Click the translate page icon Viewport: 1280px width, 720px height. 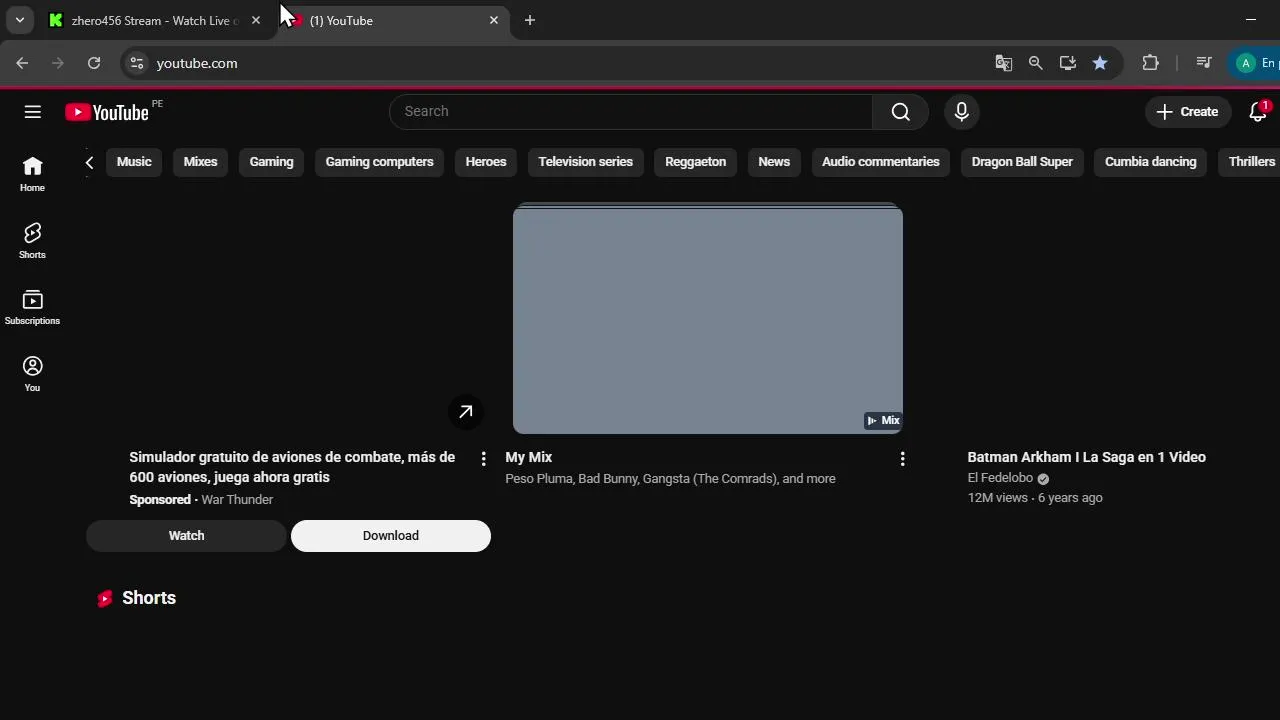[x=1004, y=63]
